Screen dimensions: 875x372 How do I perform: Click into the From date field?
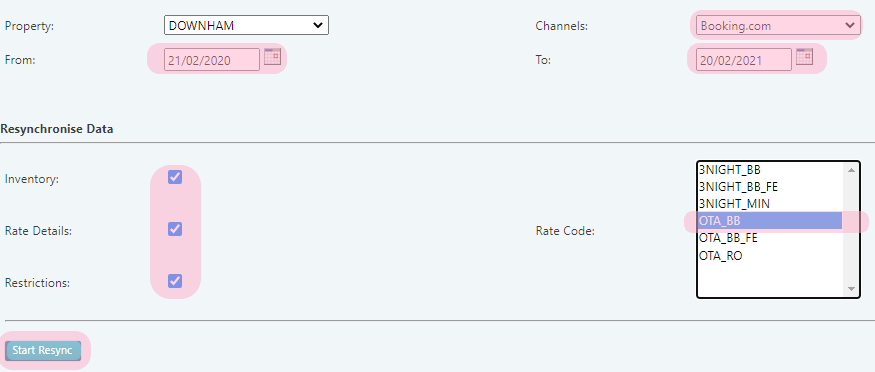(x=212, y=60)
